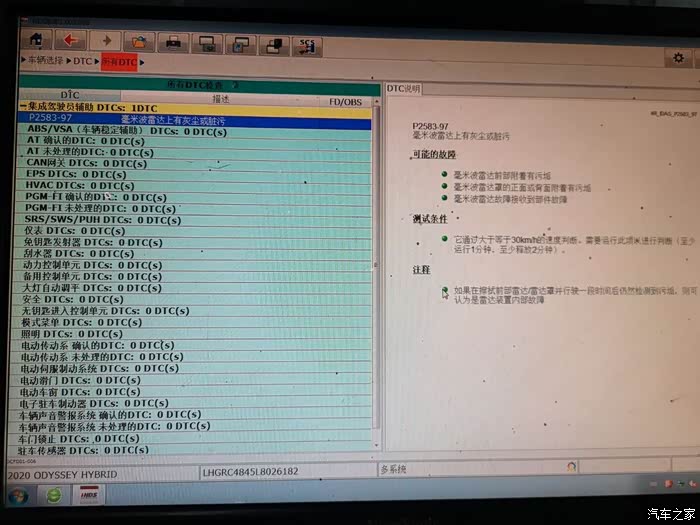Click DTC breadcrumb link

coord(82,61)
